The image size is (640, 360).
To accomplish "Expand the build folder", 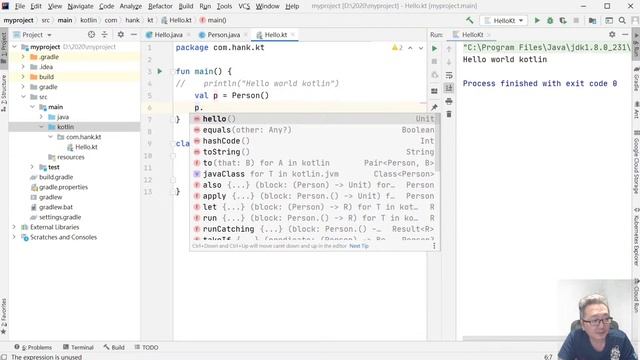I will point(23,77).
